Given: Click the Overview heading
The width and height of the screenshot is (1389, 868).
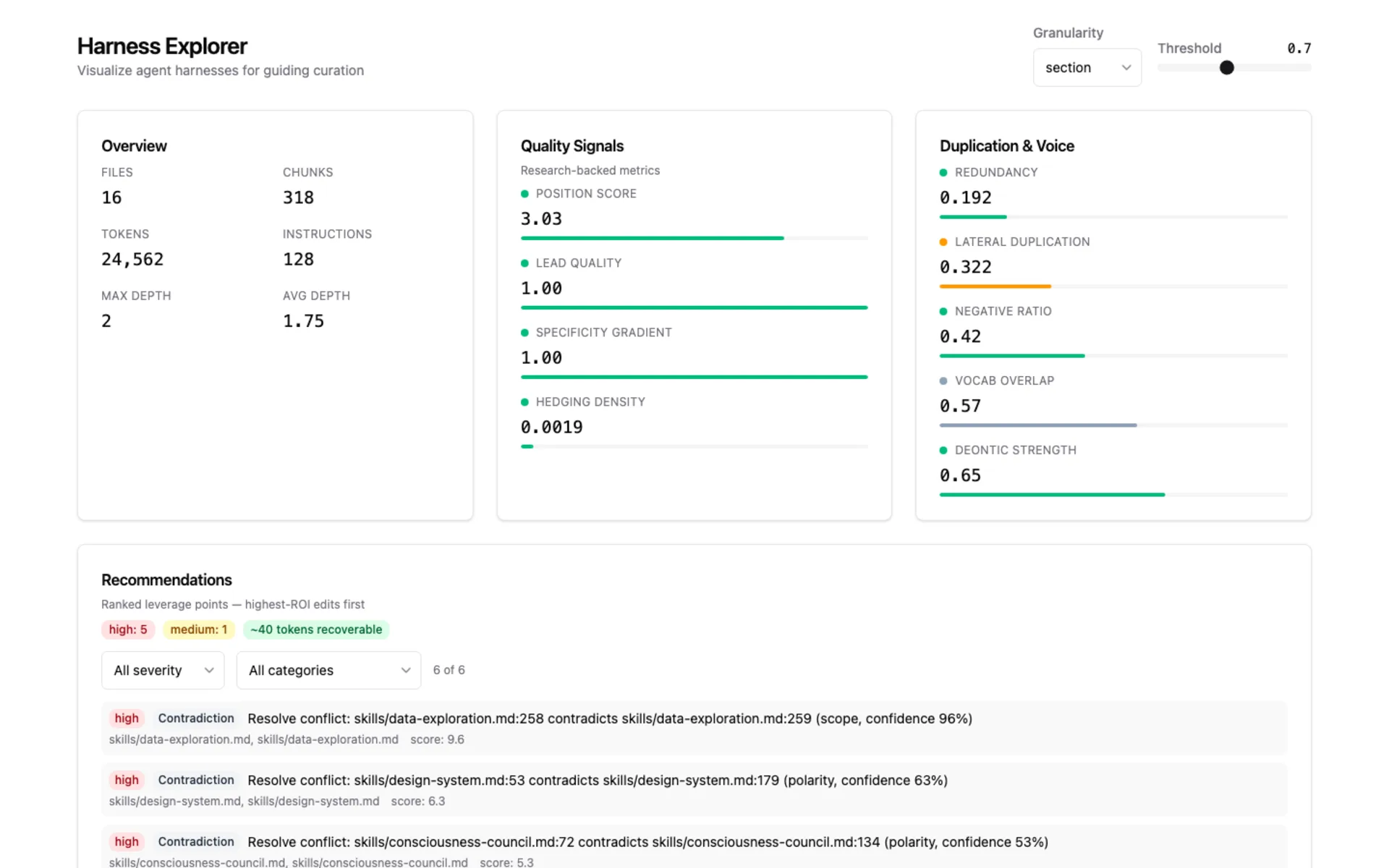Looking at the screenshot, I should 134,146.
